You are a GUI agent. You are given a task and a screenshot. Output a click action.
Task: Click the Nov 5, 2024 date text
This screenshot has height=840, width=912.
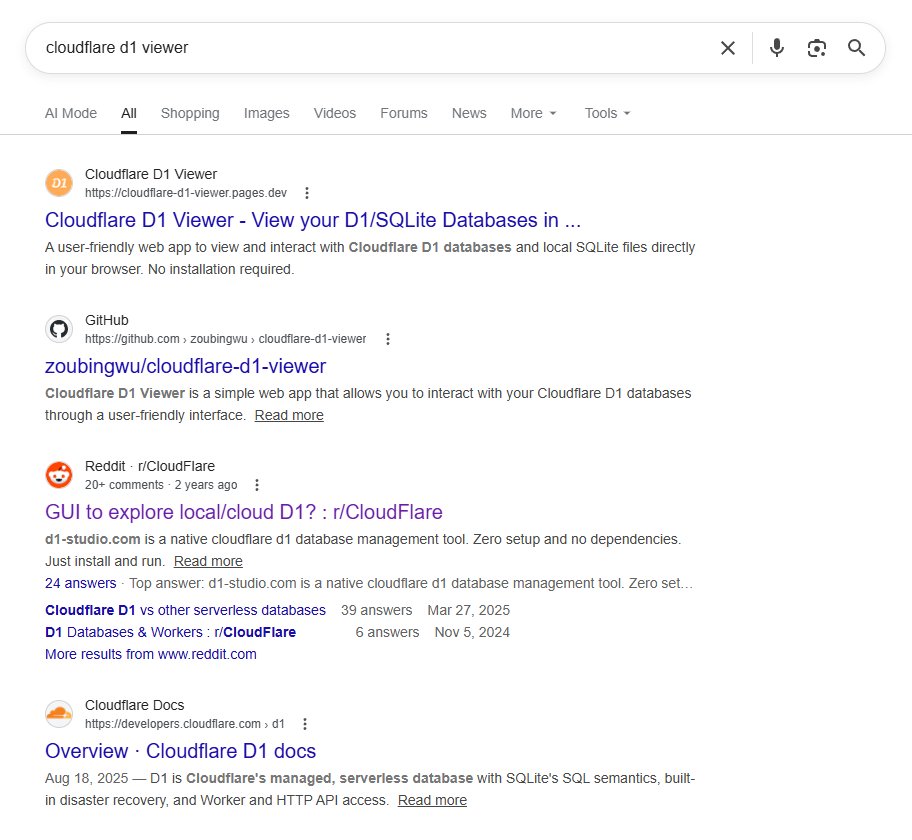[x=472, y=632]
